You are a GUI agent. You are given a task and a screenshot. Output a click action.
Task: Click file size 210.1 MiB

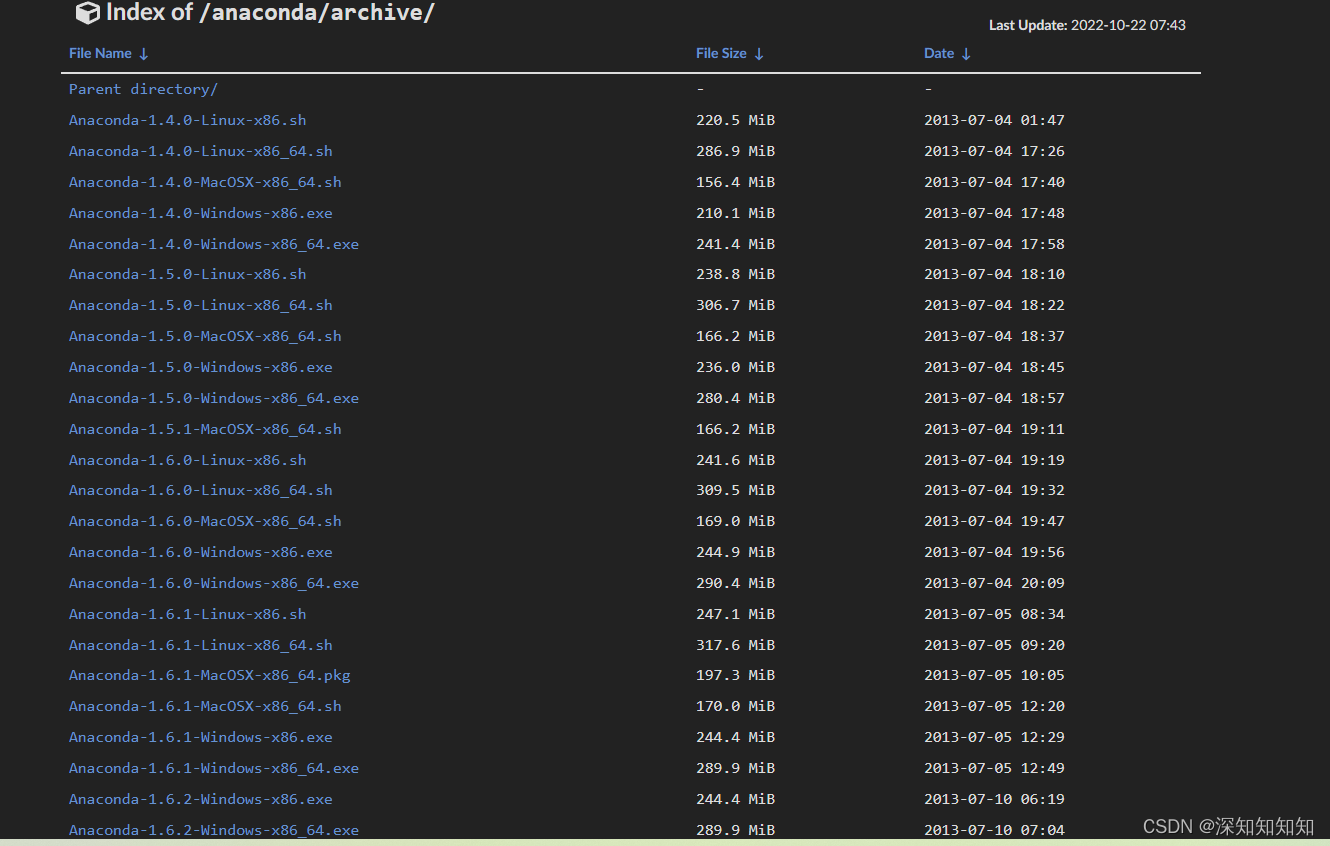[735, 213]
